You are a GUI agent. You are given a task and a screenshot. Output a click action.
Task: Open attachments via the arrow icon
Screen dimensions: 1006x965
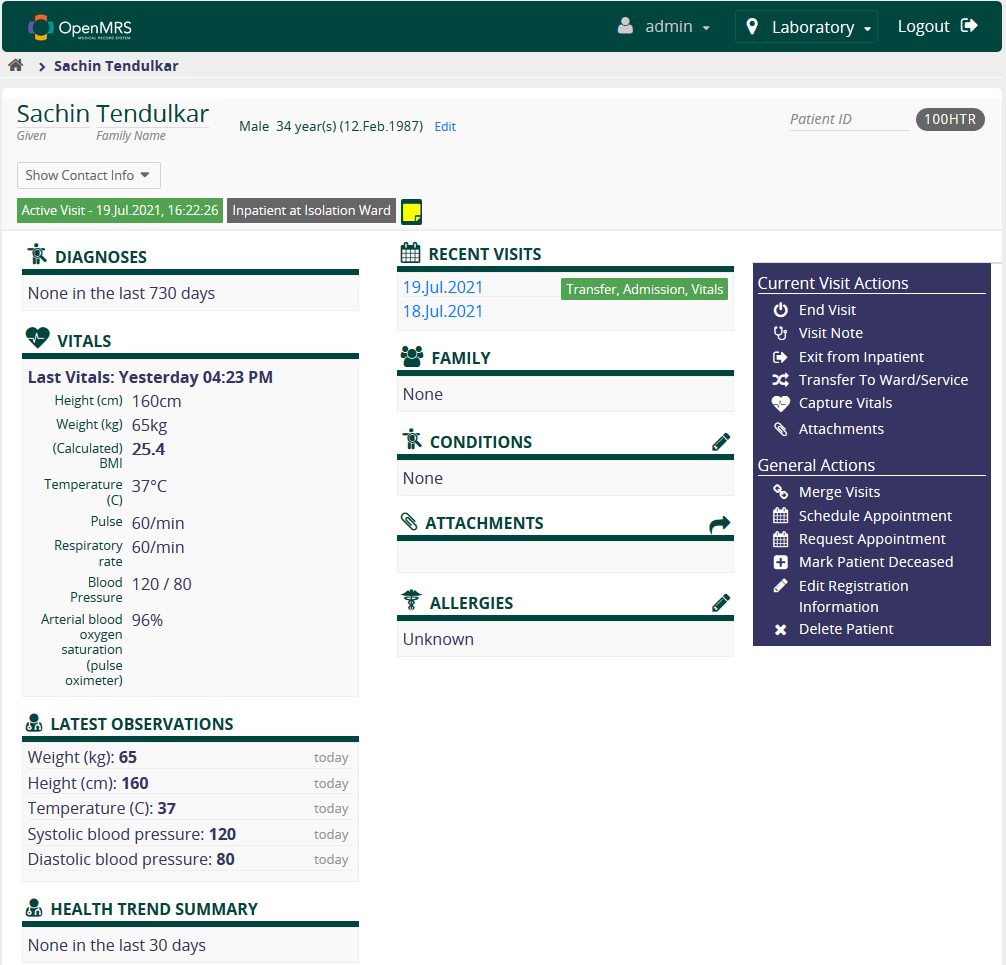click(x=720, y=524)
